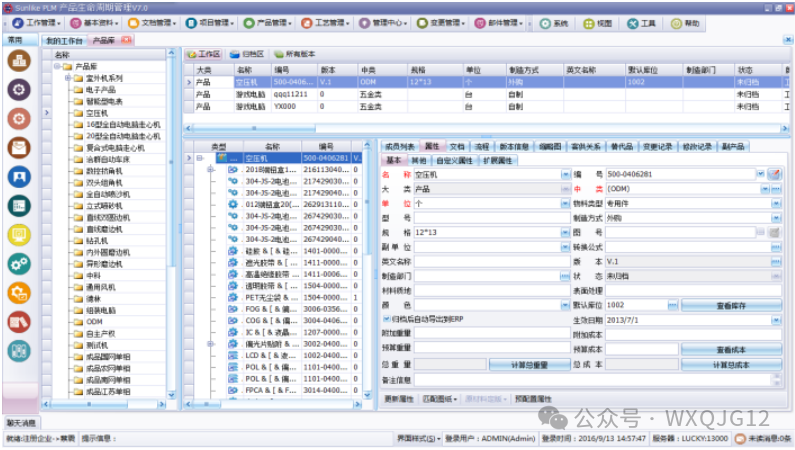Click the 视图 view toolbar icon
795x450 pixels.
[x=589, y=23]
